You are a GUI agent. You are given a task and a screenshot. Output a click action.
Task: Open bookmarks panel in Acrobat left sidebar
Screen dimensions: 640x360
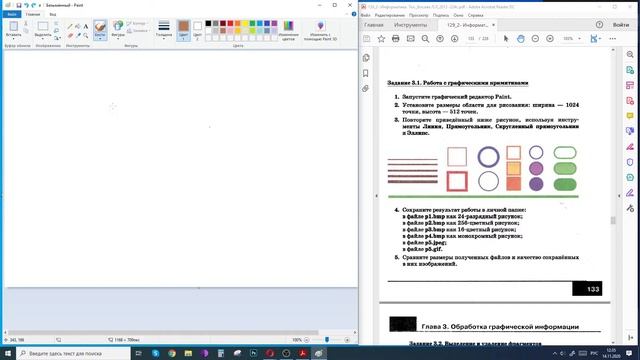point(366,73)
